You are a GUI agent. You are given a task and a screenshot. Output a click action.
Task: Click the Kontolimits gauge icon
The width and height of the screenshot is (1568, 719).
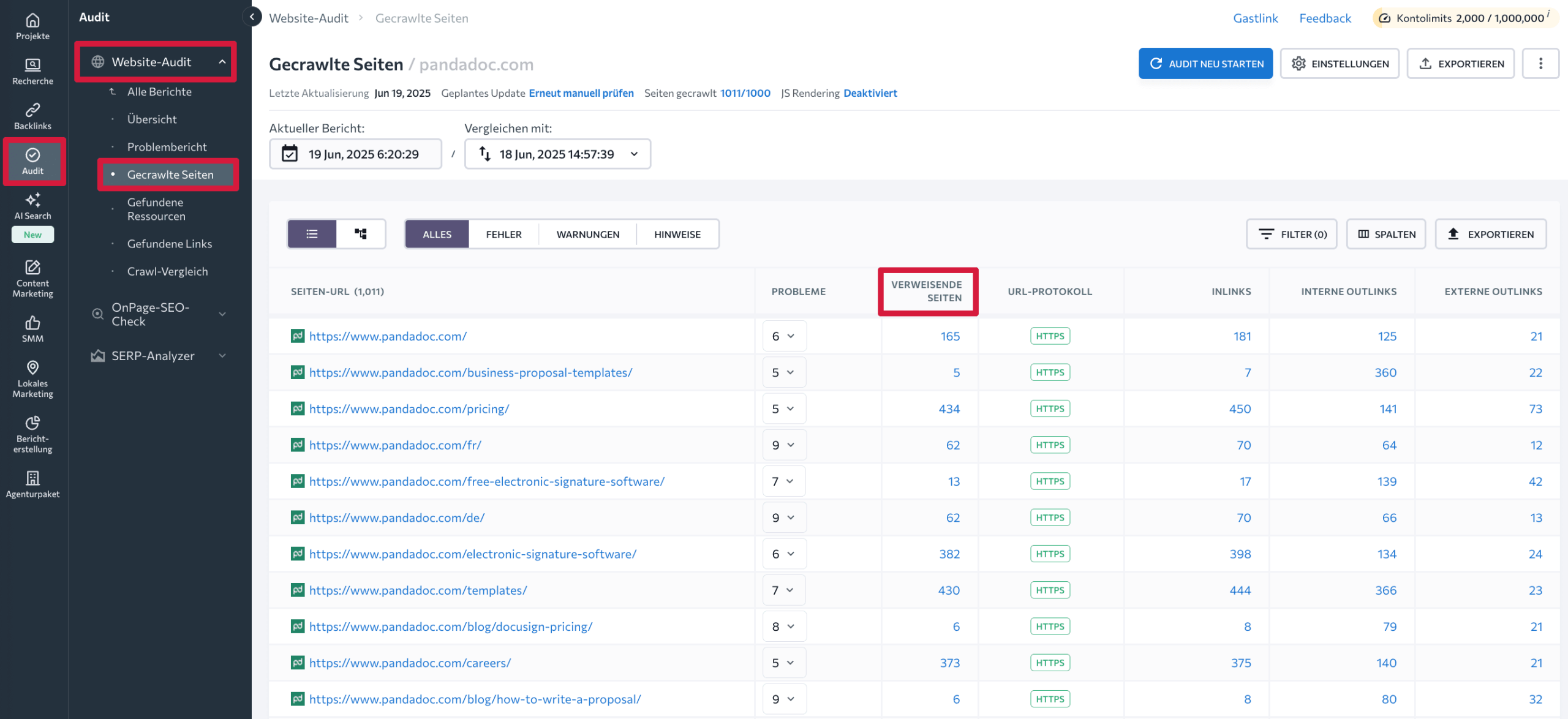pos(1384,18)
